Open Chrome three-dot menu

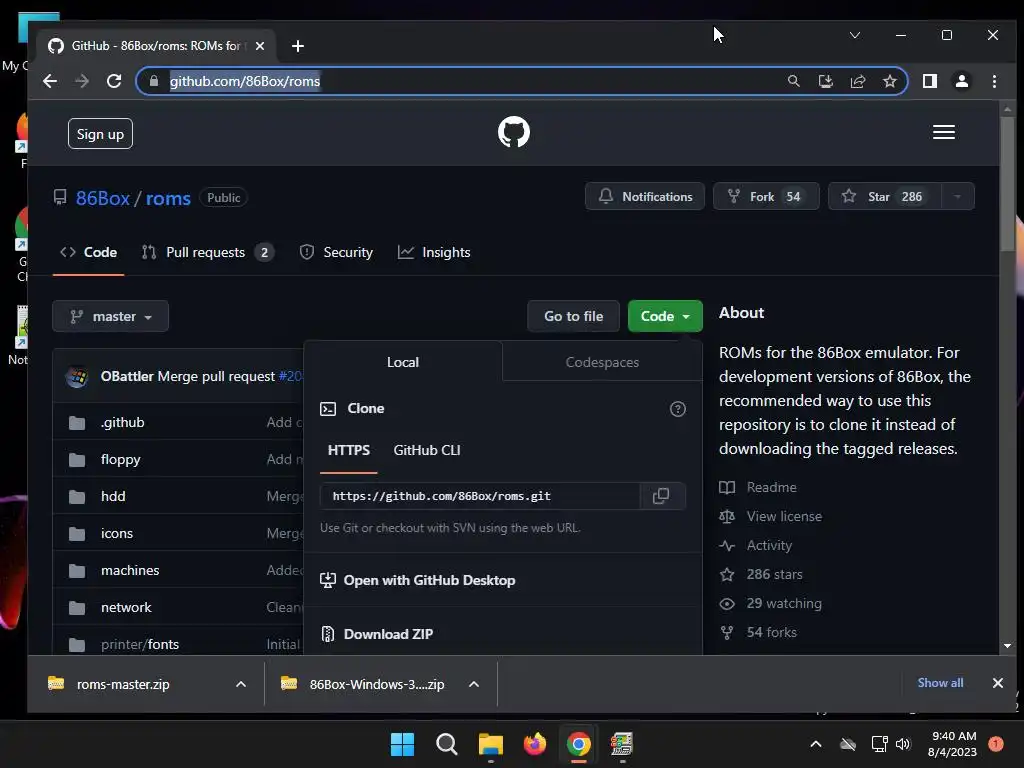(994, 81)
